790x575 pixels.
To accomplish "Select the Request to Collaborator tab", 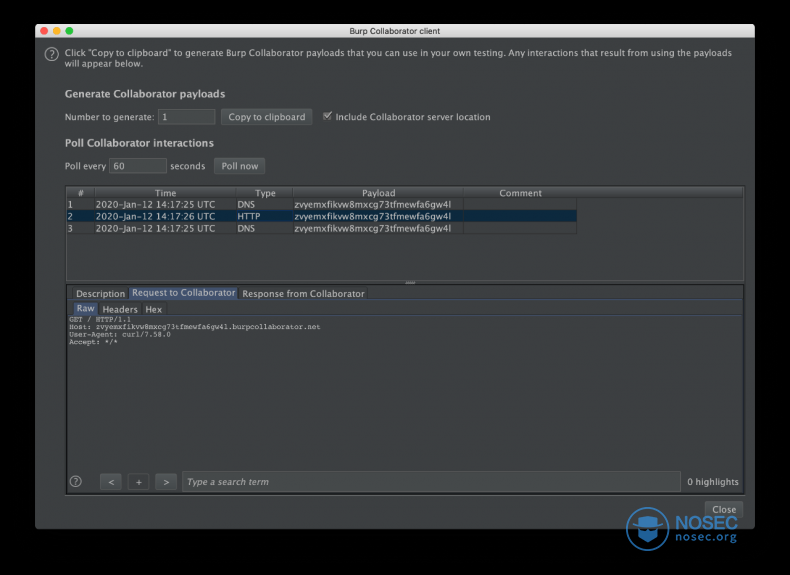I will [x=183, y=293].
